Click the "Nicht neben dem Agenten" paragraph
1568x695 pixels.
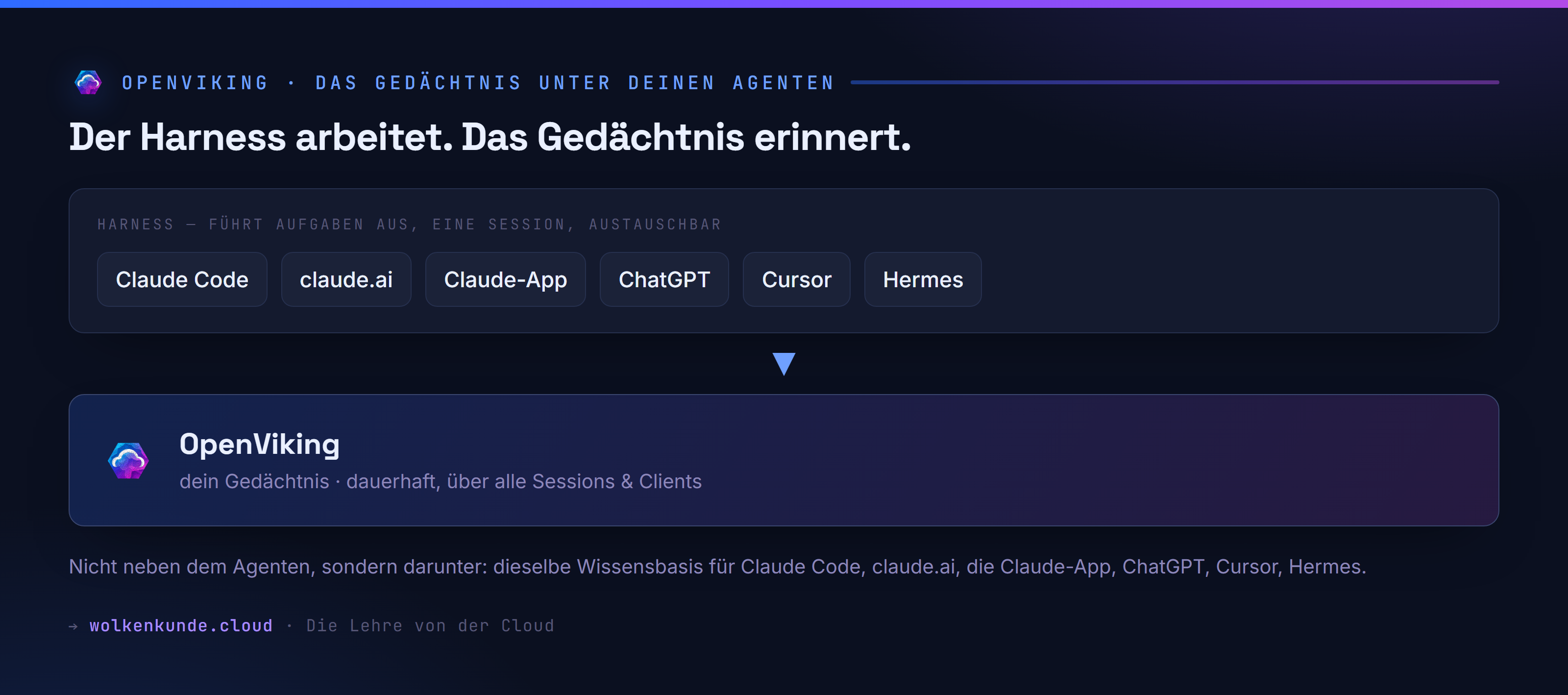pyautogui.click(x=717, y=567)
